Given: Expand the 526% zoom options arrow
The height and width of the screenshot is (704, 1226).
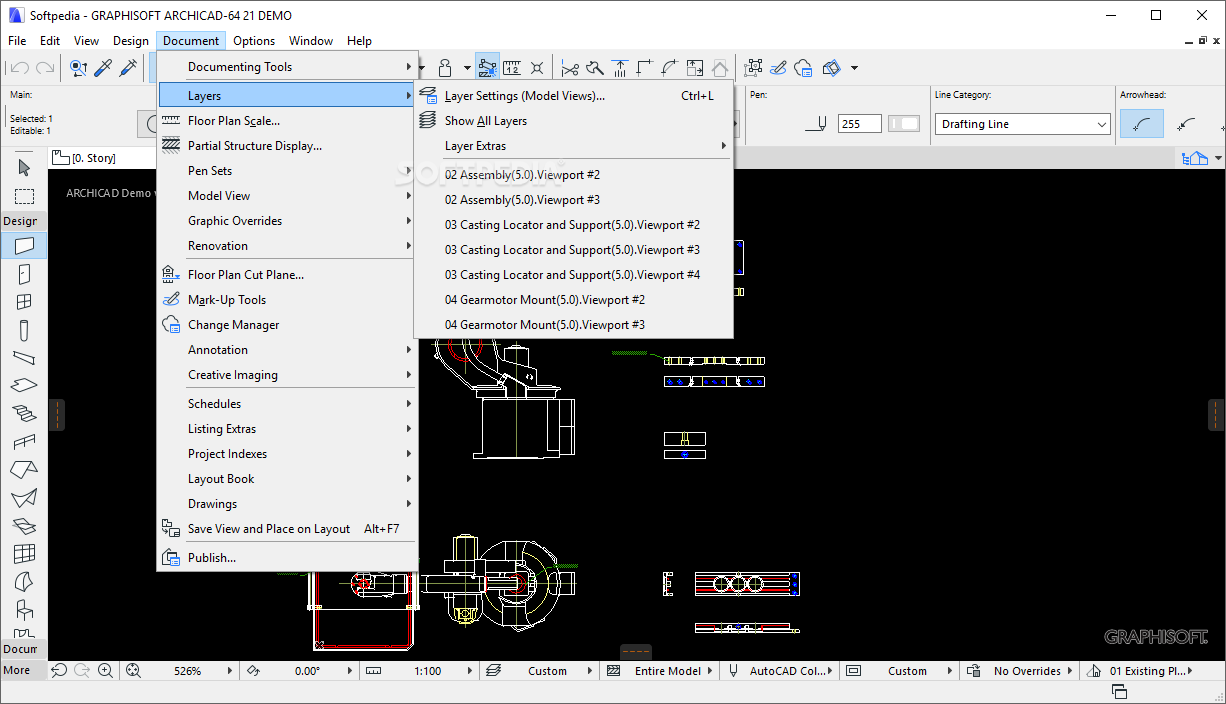Looking at the screenshot, I should pos(231,671).
